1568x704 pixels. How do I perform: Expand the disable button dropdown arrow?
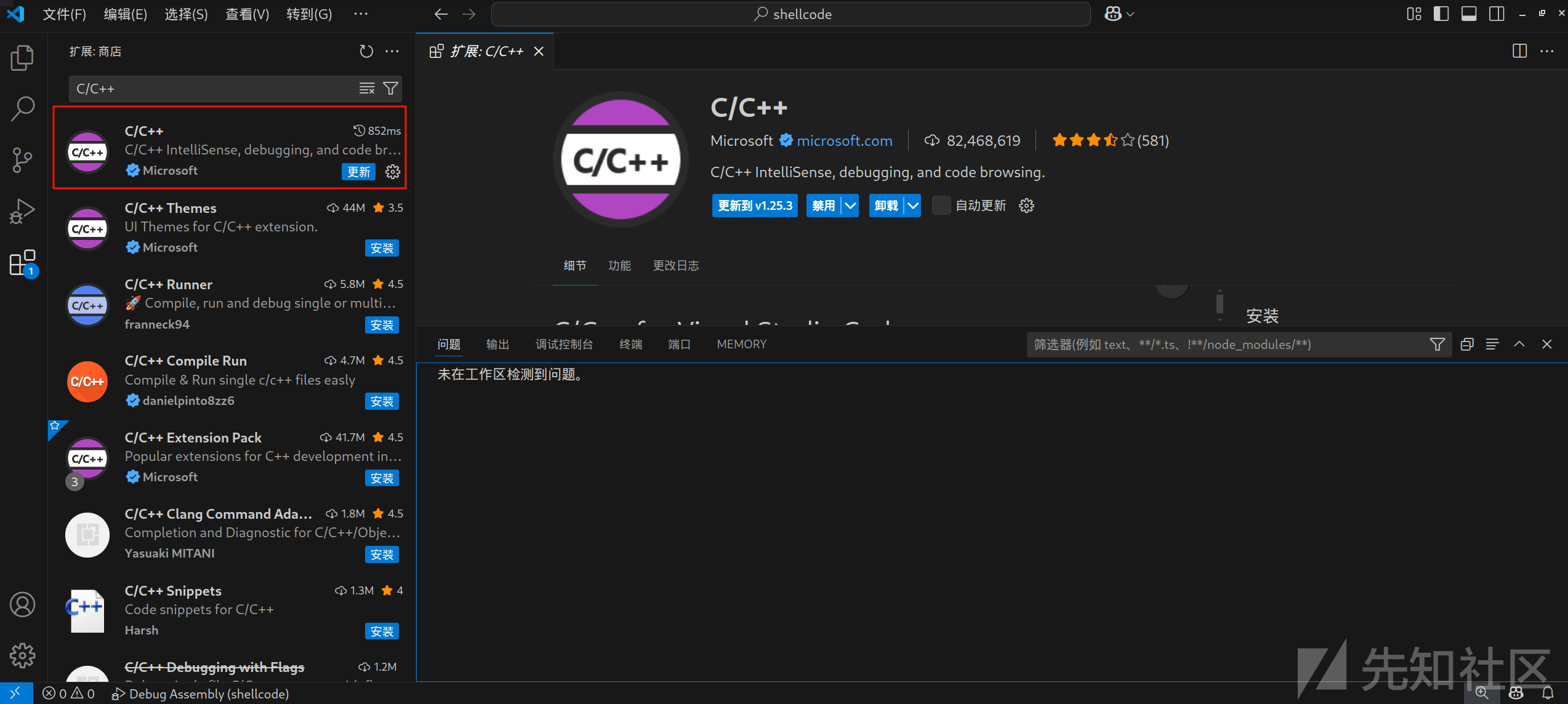click(850, 206)
